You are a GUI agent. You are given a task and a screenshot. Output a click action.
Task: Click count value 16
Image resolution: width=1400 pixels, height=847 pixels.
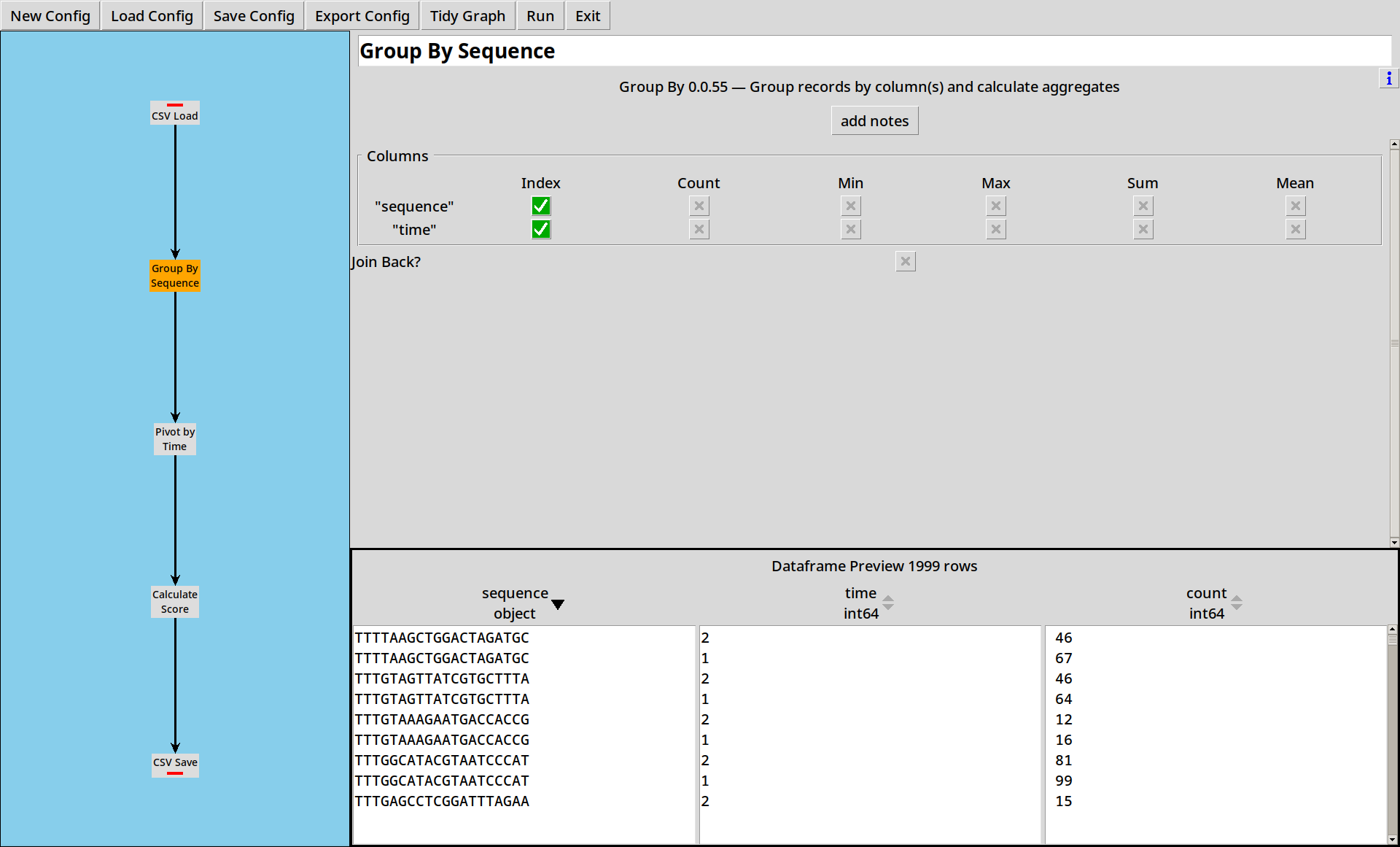point(1063,740)
